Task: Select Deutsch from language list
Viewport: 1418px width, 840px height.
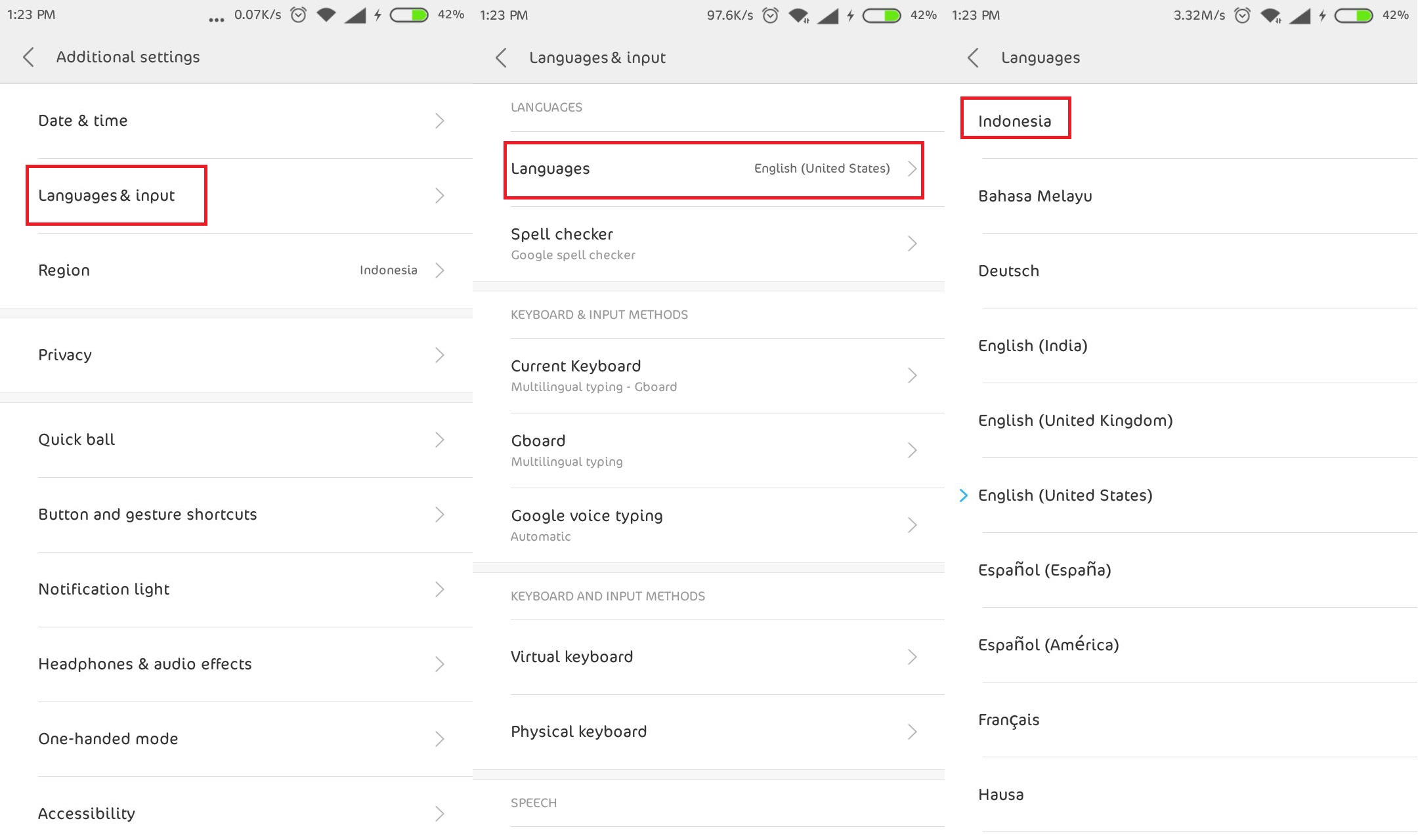Action: [x=1008, y=271]
